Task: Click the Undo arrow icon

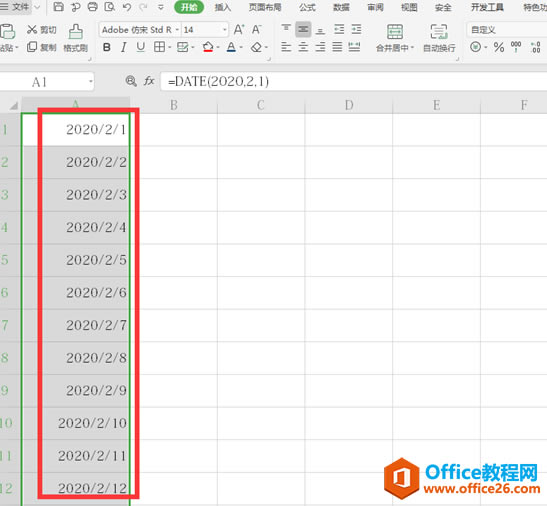Action: (127, 7)
